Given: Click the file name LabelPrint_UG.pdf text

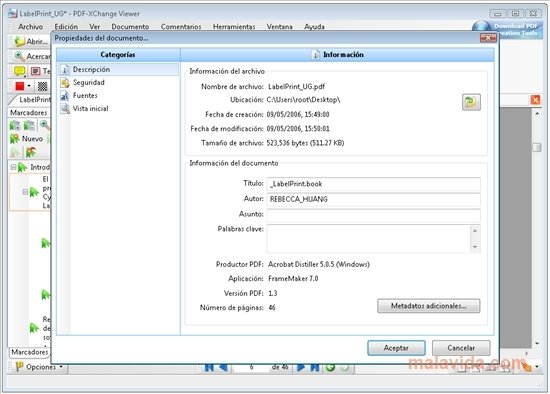Looking at the screenshot, I should coord(296,87).
